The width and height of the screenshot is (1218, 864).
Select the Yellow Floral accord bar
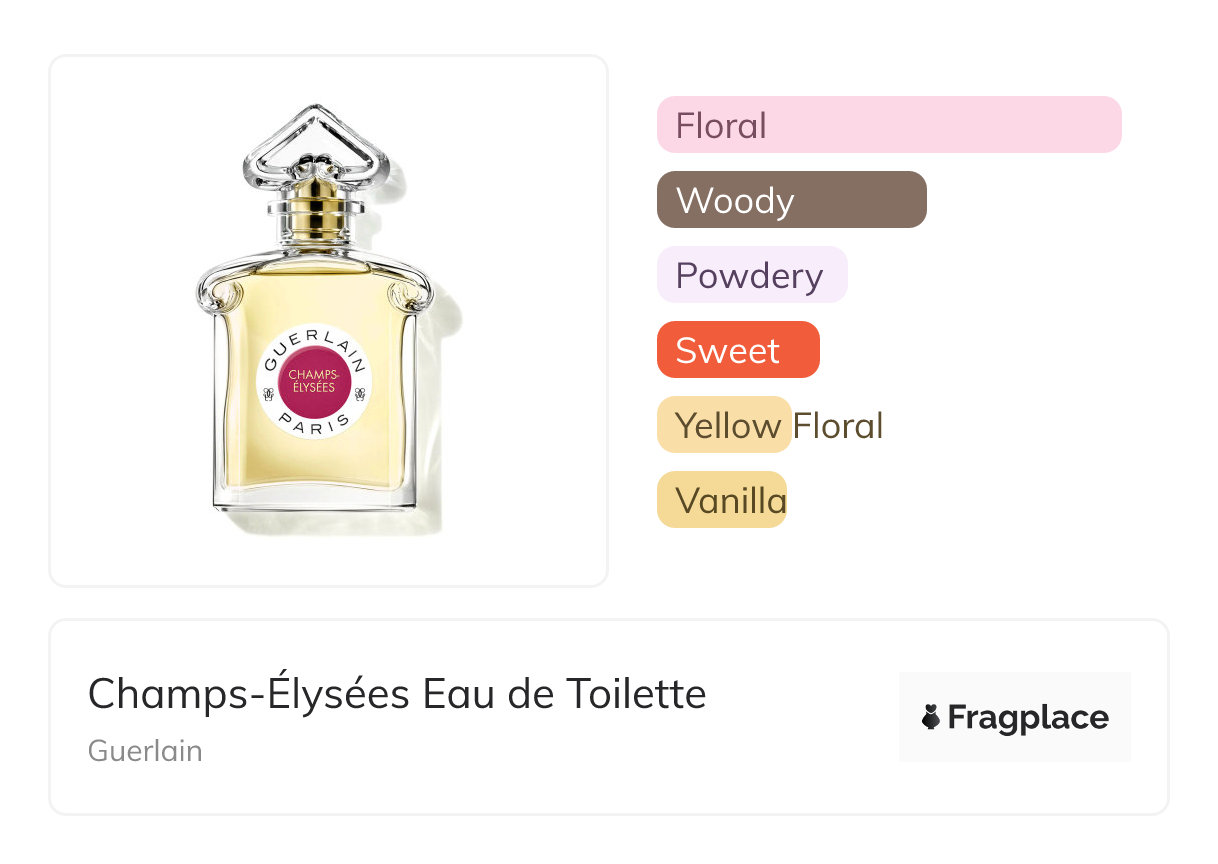point(724,425)
